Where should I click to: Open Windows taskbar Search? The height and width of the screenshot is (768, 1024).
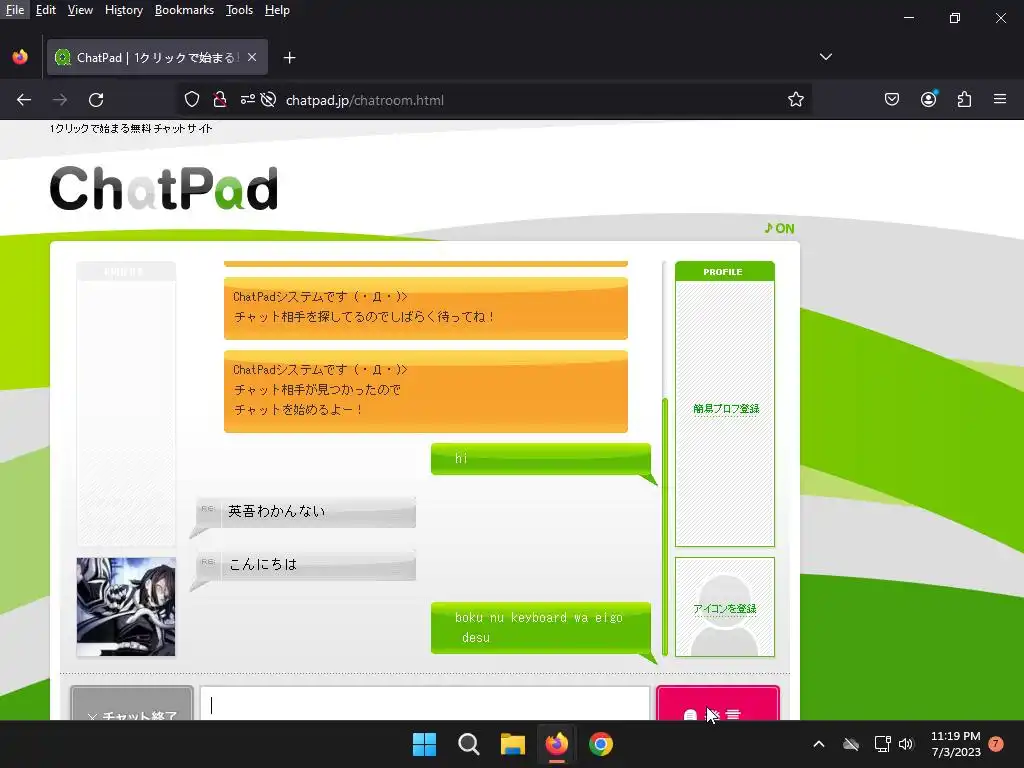468,744
